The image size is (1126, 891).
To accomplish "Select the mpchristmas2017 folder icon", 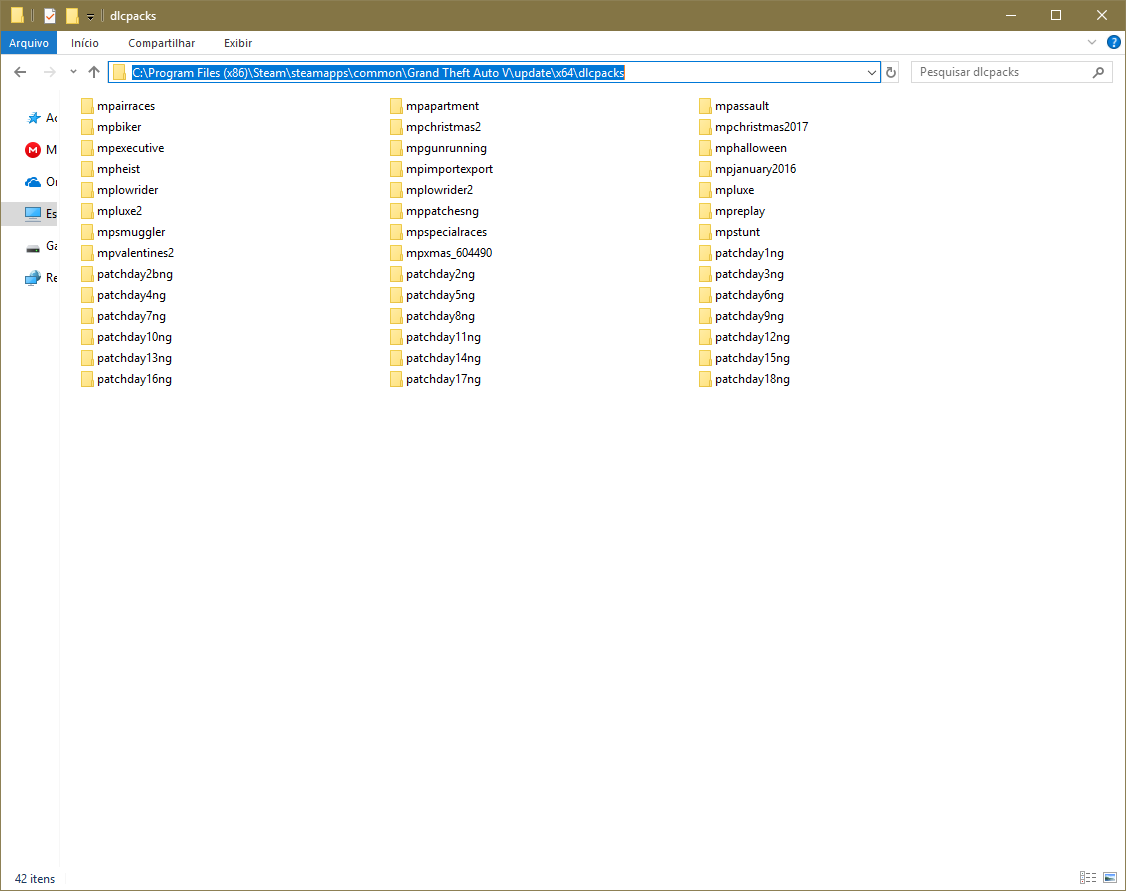I will click(704, 127).
